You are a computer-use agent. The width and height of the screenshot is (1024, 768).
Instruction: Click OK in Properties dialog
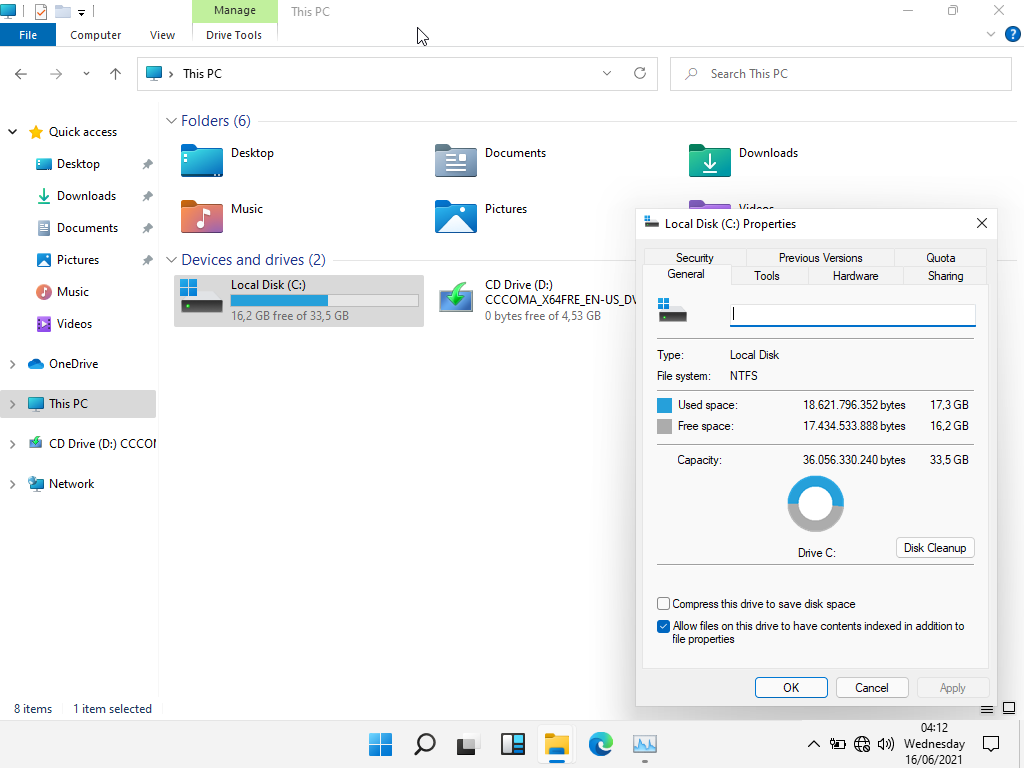[791, 688]
